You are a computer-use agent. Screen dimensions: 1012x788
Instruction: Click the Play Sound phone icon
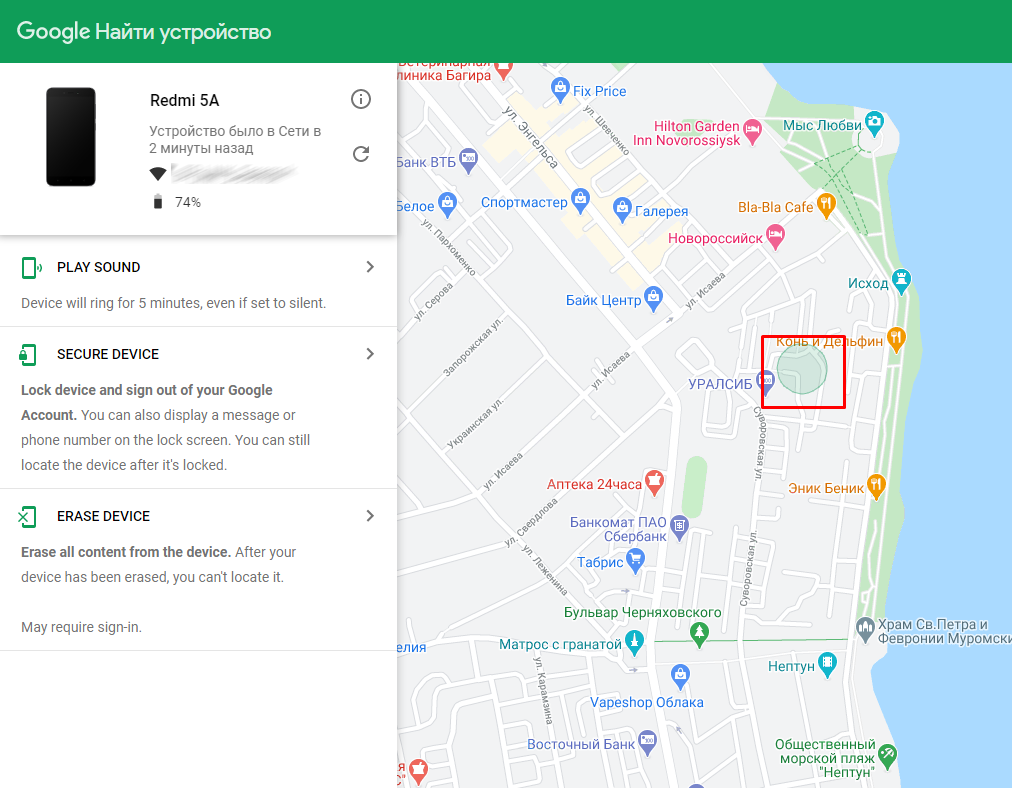coord(31,267)
